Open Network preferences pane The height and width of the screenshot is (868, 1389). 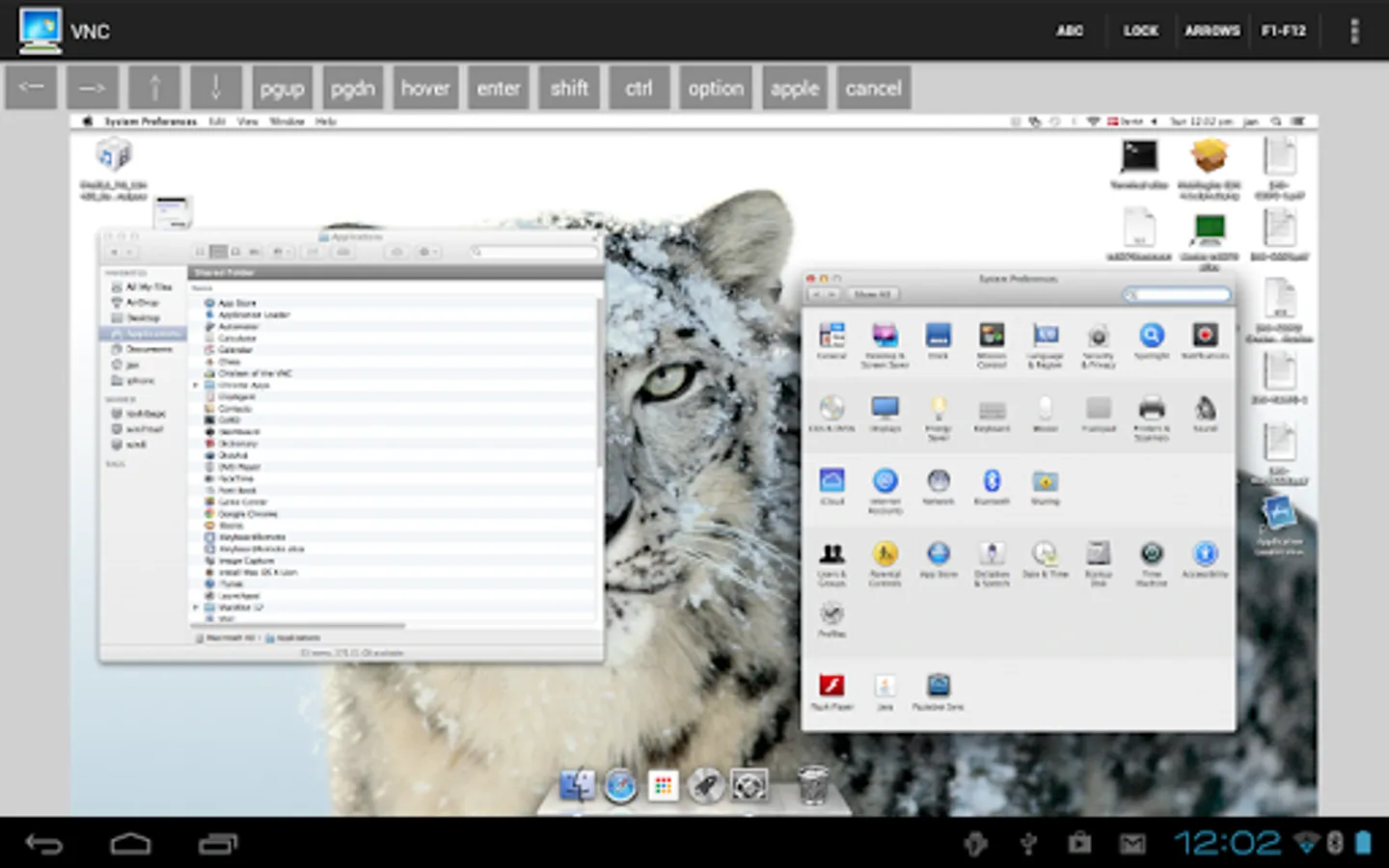click(939, 487)
